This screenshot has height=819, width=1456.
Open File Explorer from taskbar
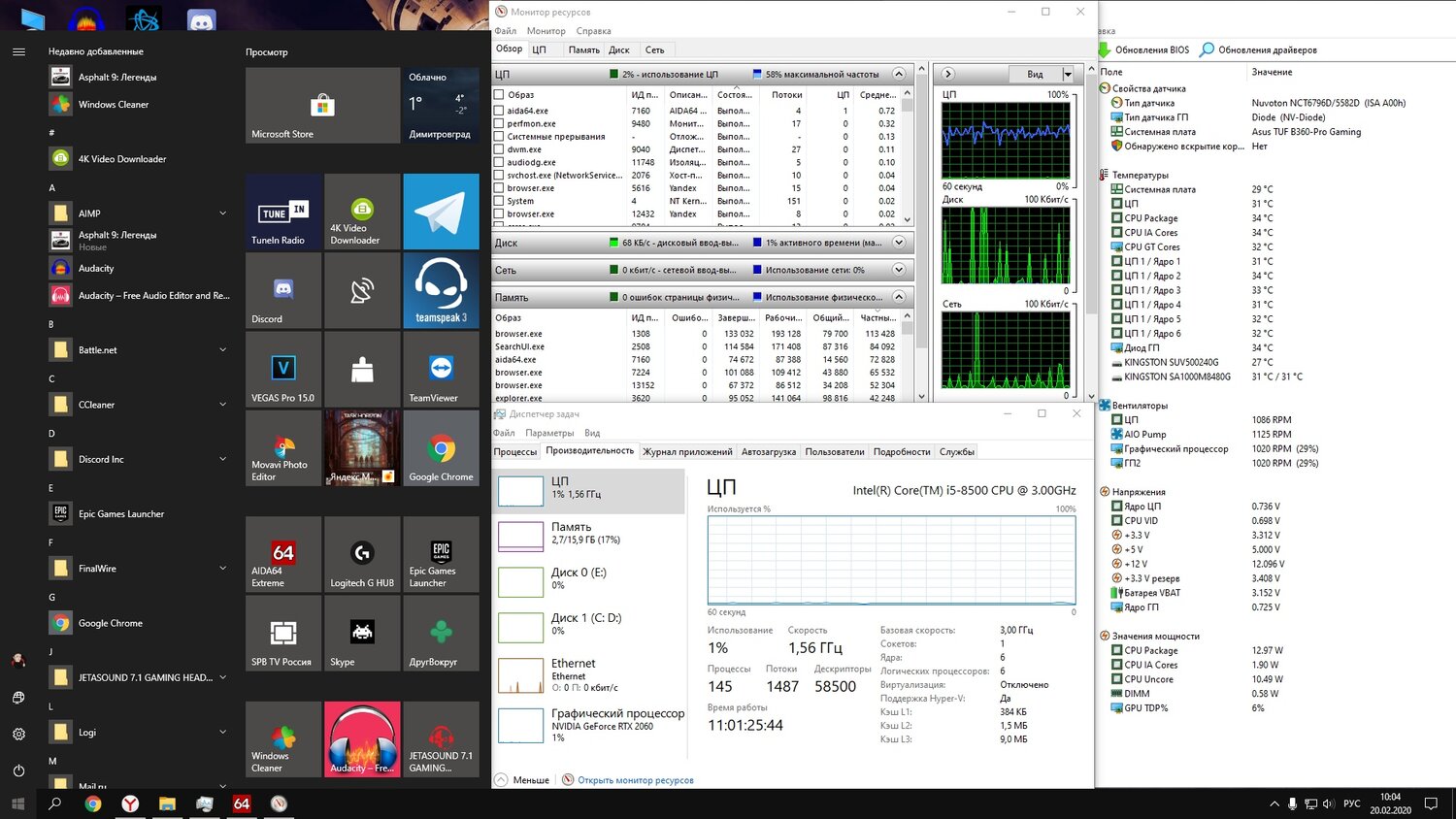(167, 803)
